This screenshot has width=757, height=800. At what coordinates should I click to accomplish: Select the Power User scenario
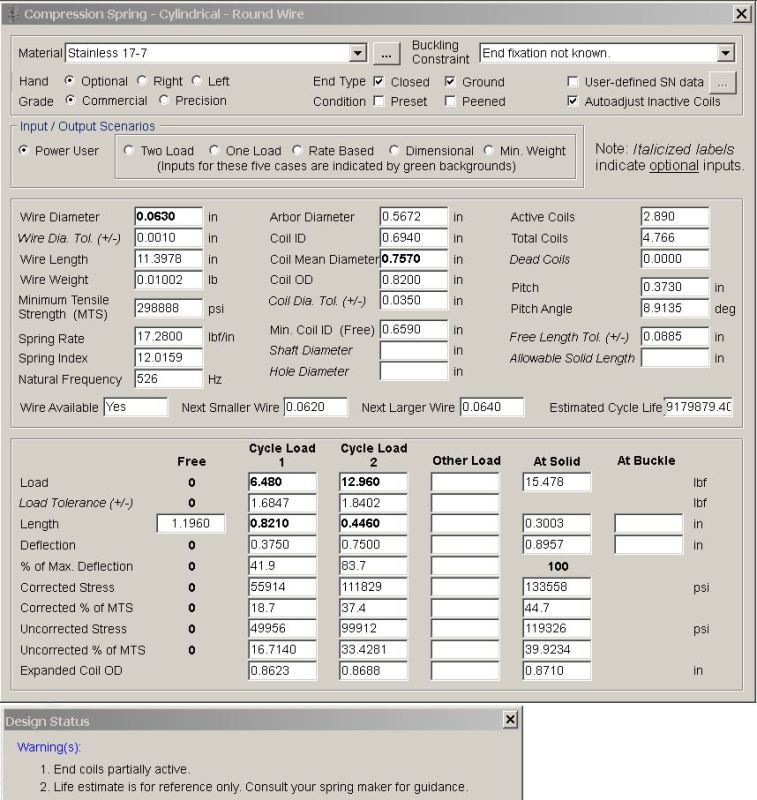tap(23, 150)
